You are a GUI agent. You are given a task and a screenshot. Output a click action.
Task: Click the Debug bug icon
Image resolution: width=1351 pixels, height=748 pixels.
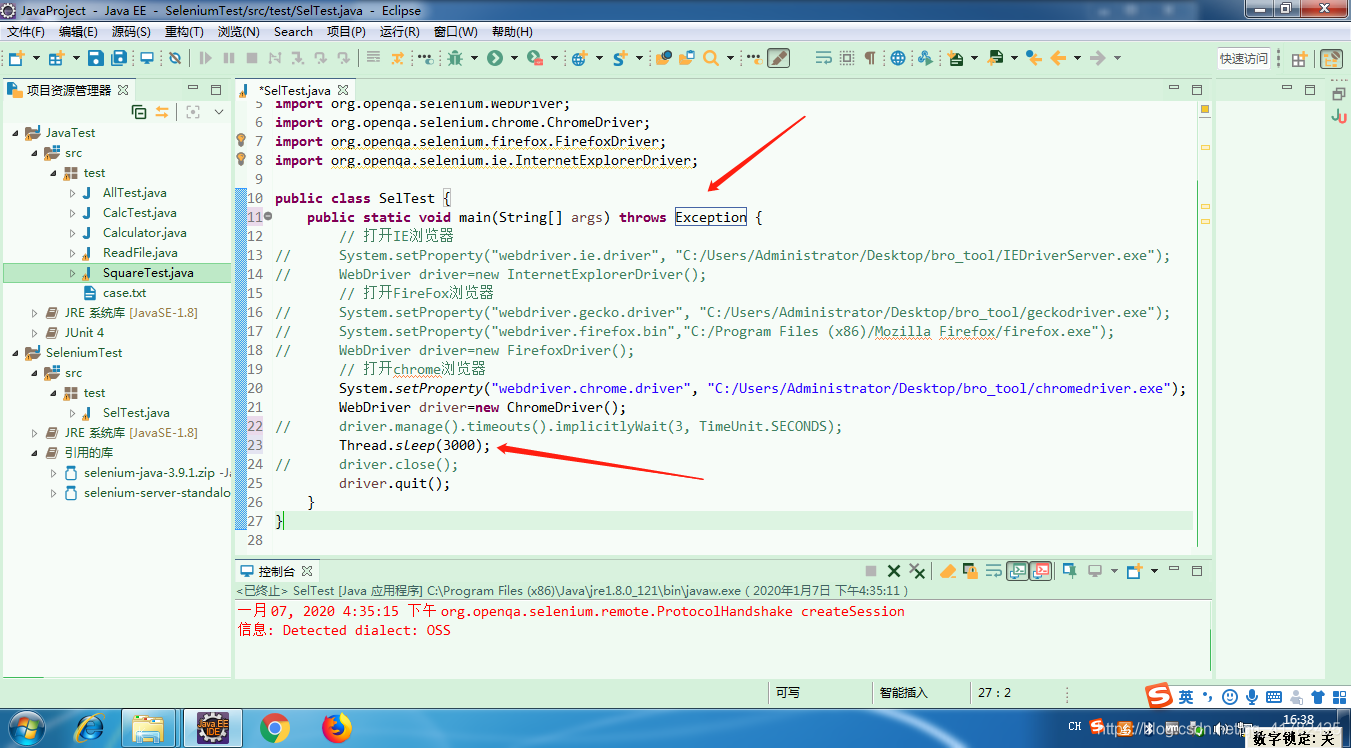point(455,58)
